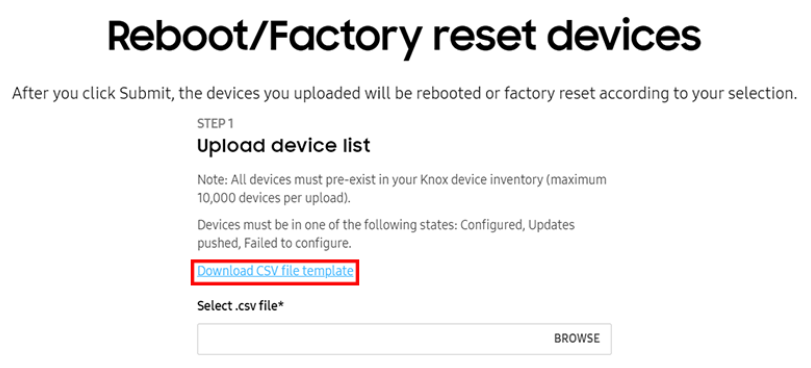
Task: Choose a CSV file using the BROWSE button
Action: [x=577, y=339]
